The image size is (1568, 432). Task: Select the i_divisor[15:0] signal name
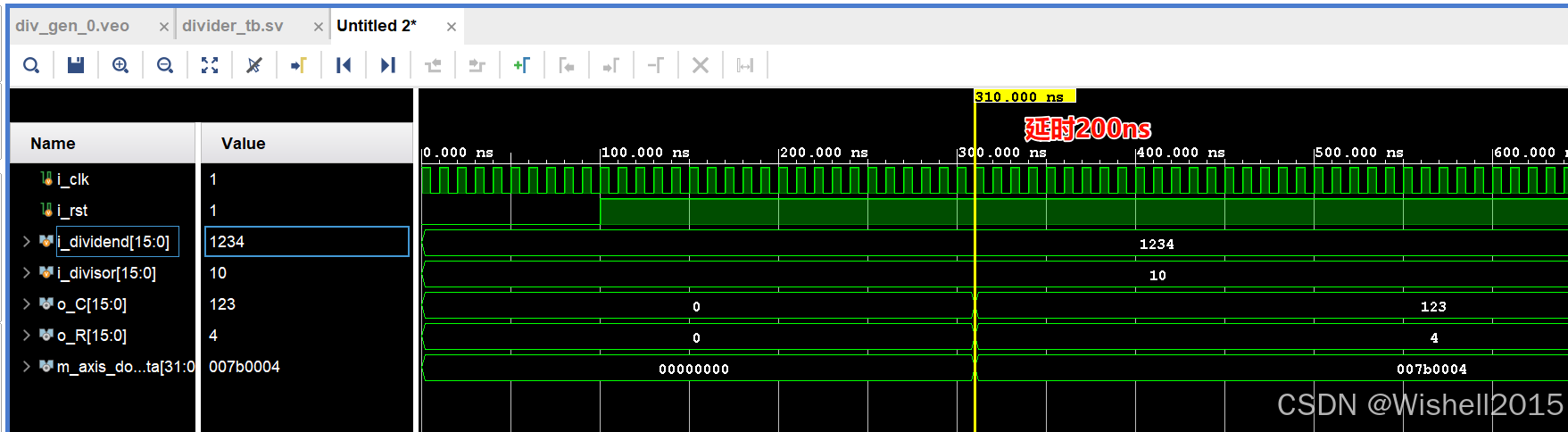(106, 273)
